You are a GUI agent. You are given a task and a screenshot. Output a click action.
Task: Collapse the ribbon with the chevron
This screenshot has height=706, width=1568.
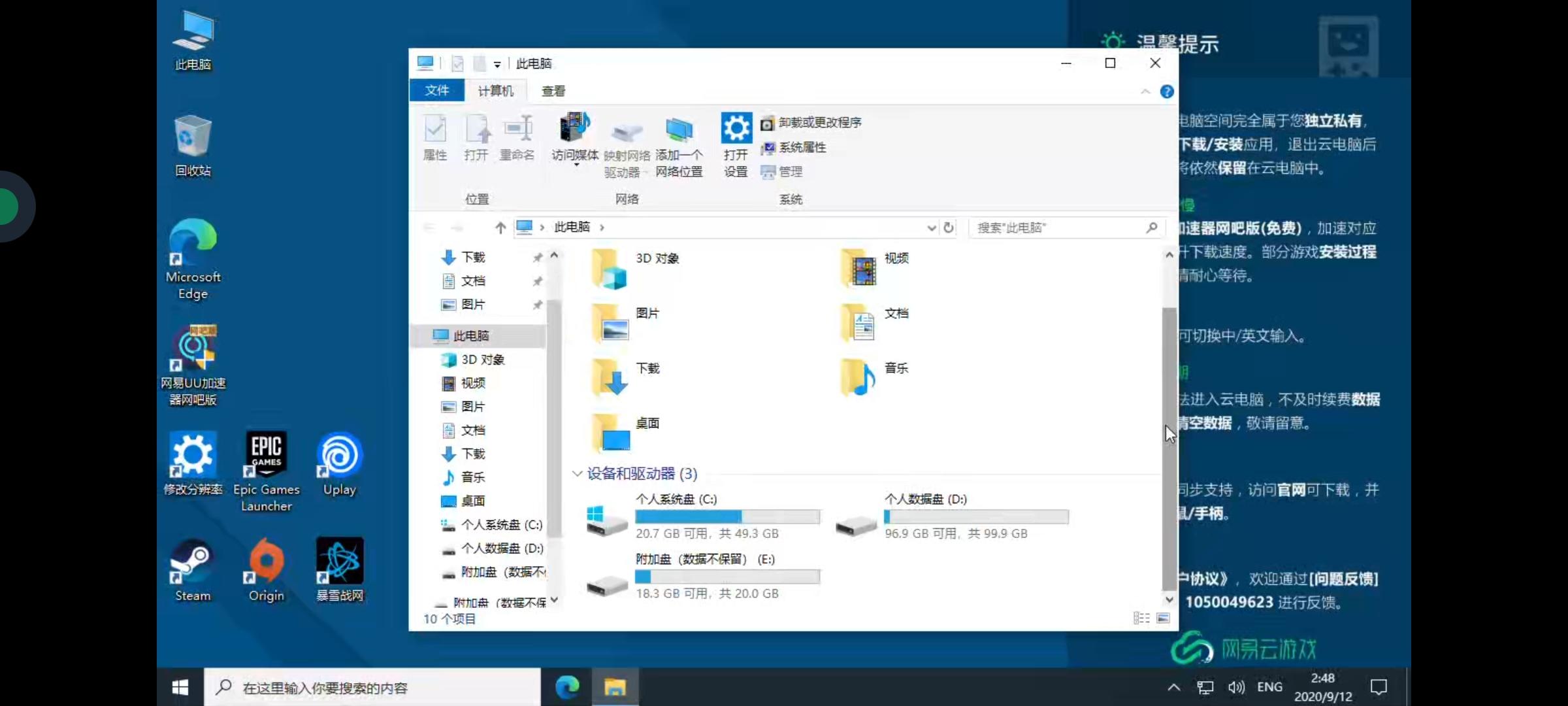[x=1145, y=92]
